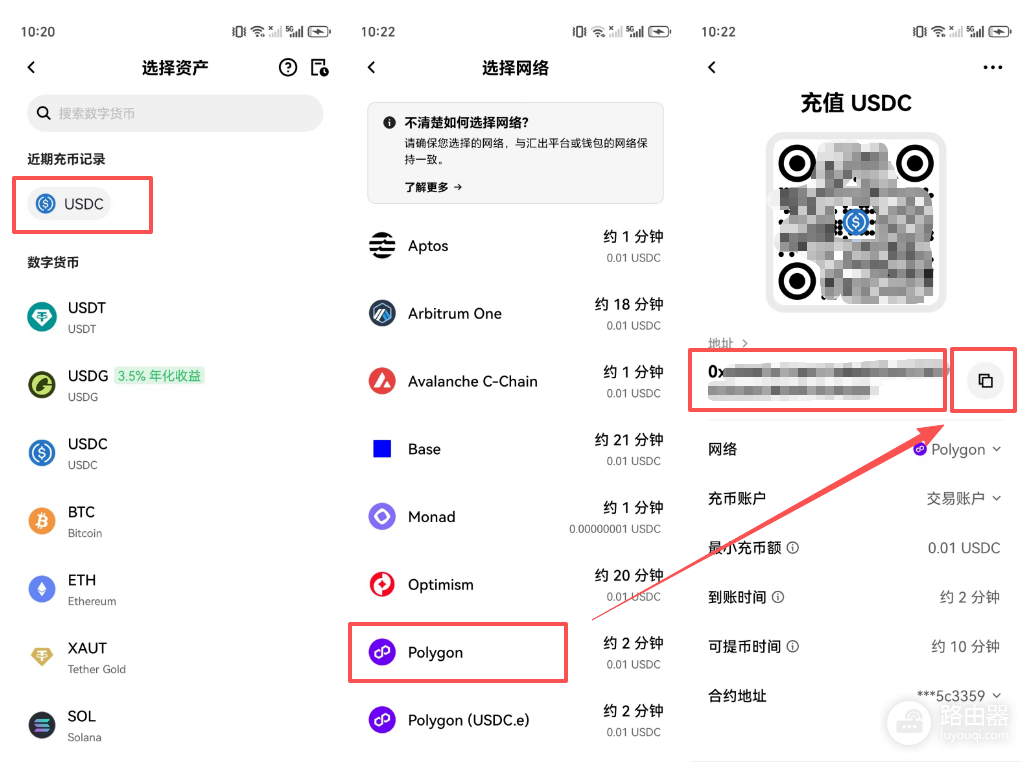Select recent USDC chip under 近期充币记录
Image resolution: width=1027 pixels, height=763 pixels.
69,204
